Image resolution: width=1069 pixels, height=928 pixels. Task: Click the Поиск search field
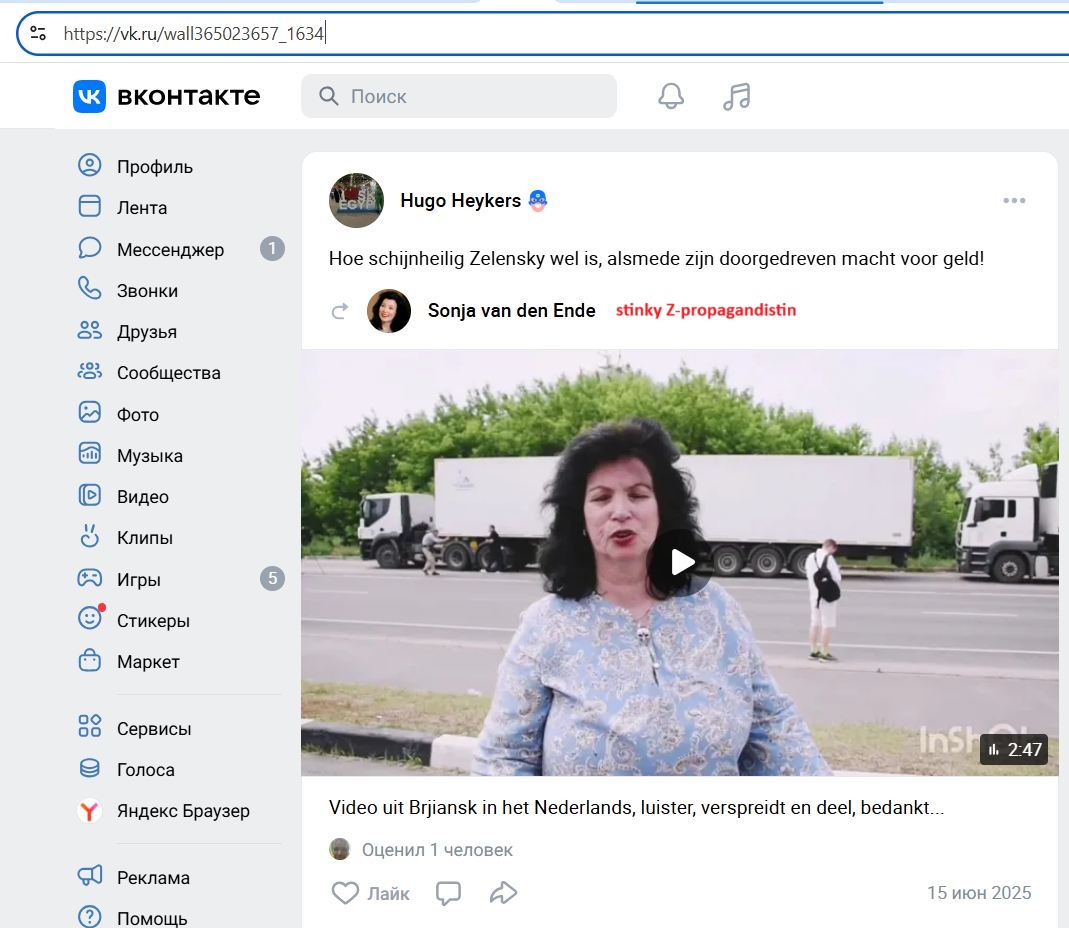click(459, 96)
